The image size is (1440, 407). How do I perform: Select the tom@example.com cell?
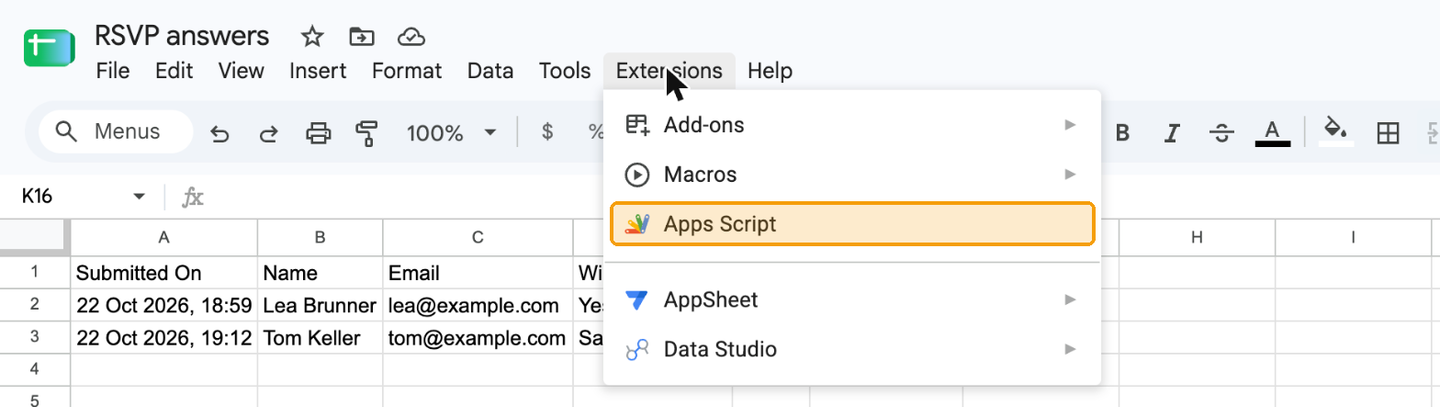click(x=478, y=337)
